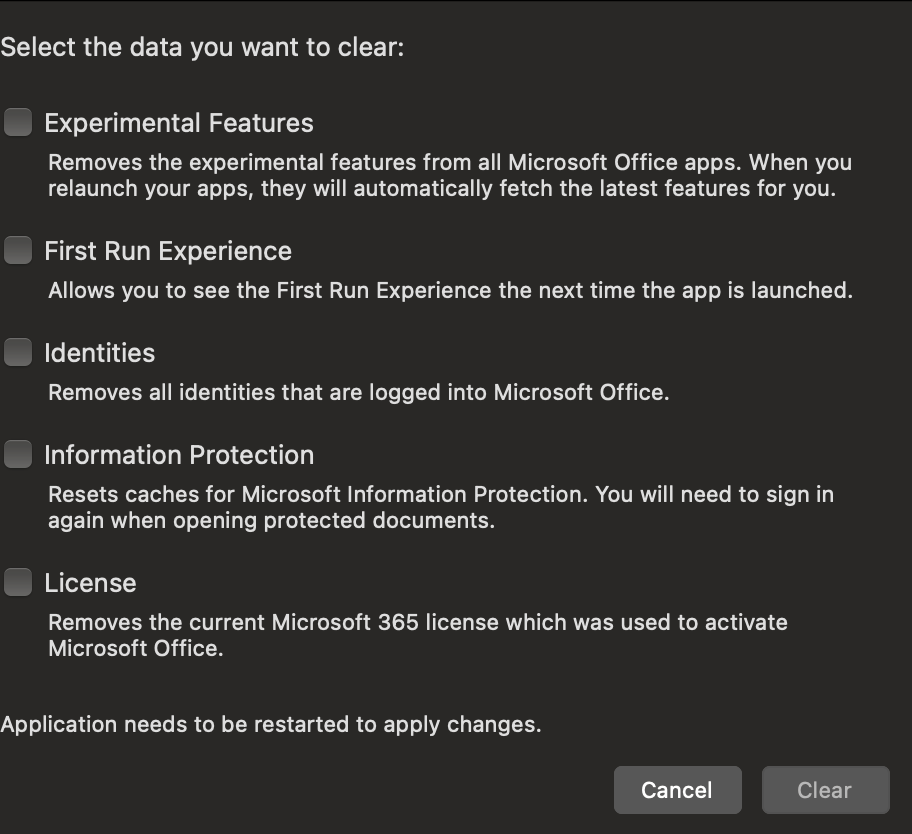This screenshot has height=834, width=912.
Task: Click the 'Experimental Features' label text
Action: pos(179,123)
